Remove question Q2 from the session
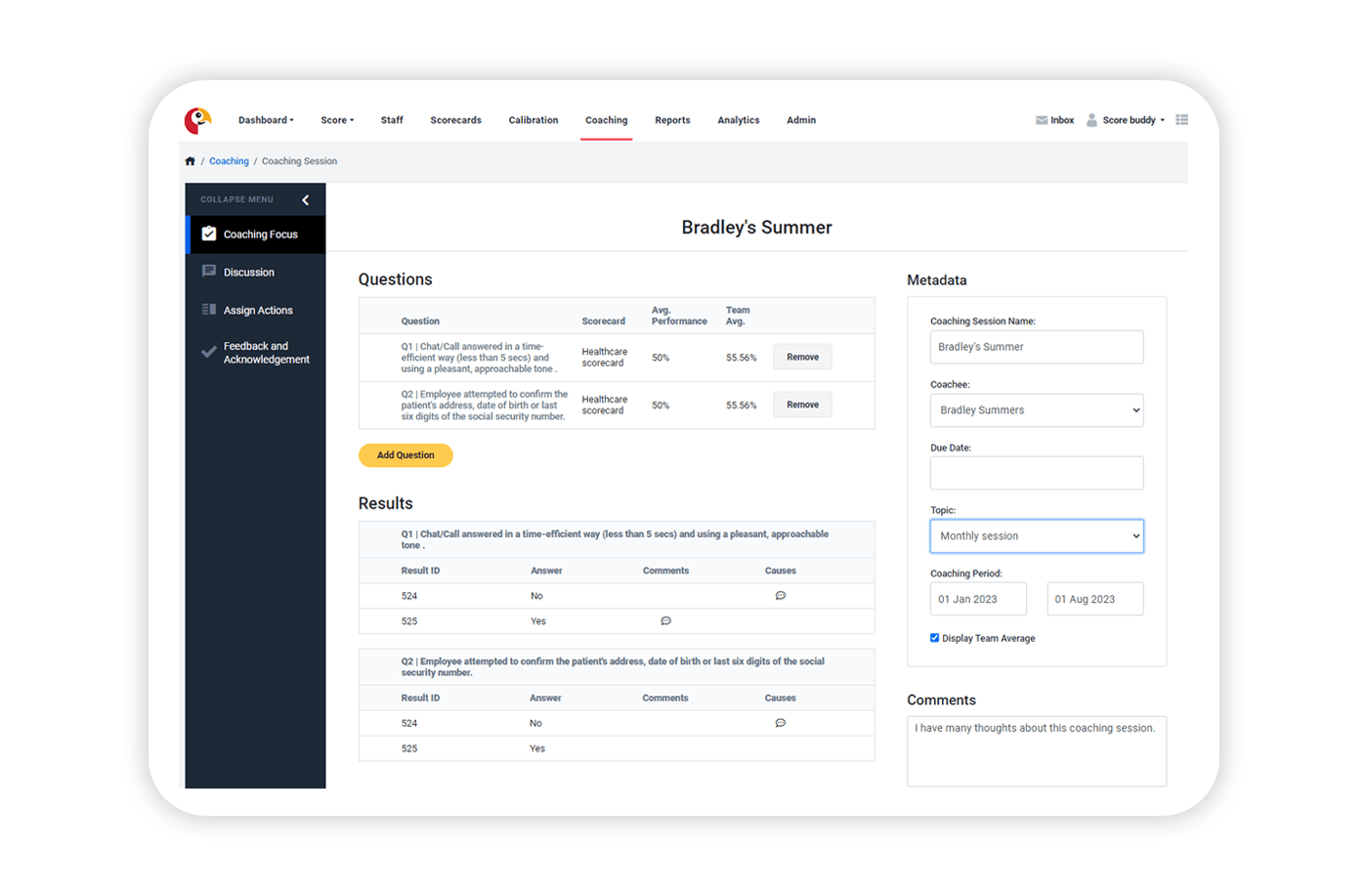This screenshot has height=896, width=1367. (801, 404)
